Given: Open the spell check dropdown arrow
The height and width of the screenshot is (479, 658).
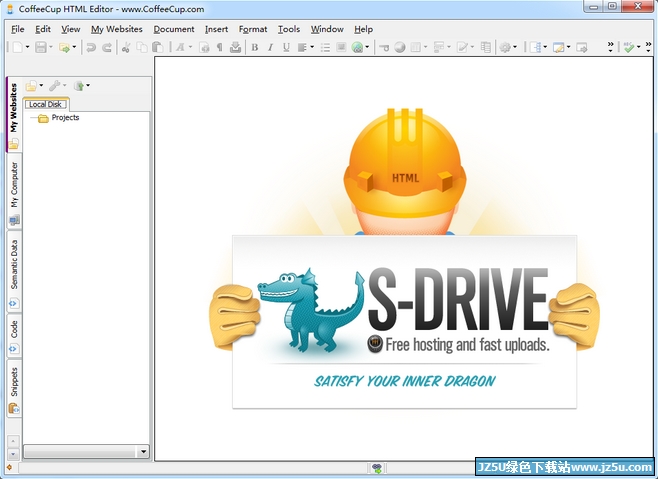Looking at the screenshot, I should (x=638, y=47).
